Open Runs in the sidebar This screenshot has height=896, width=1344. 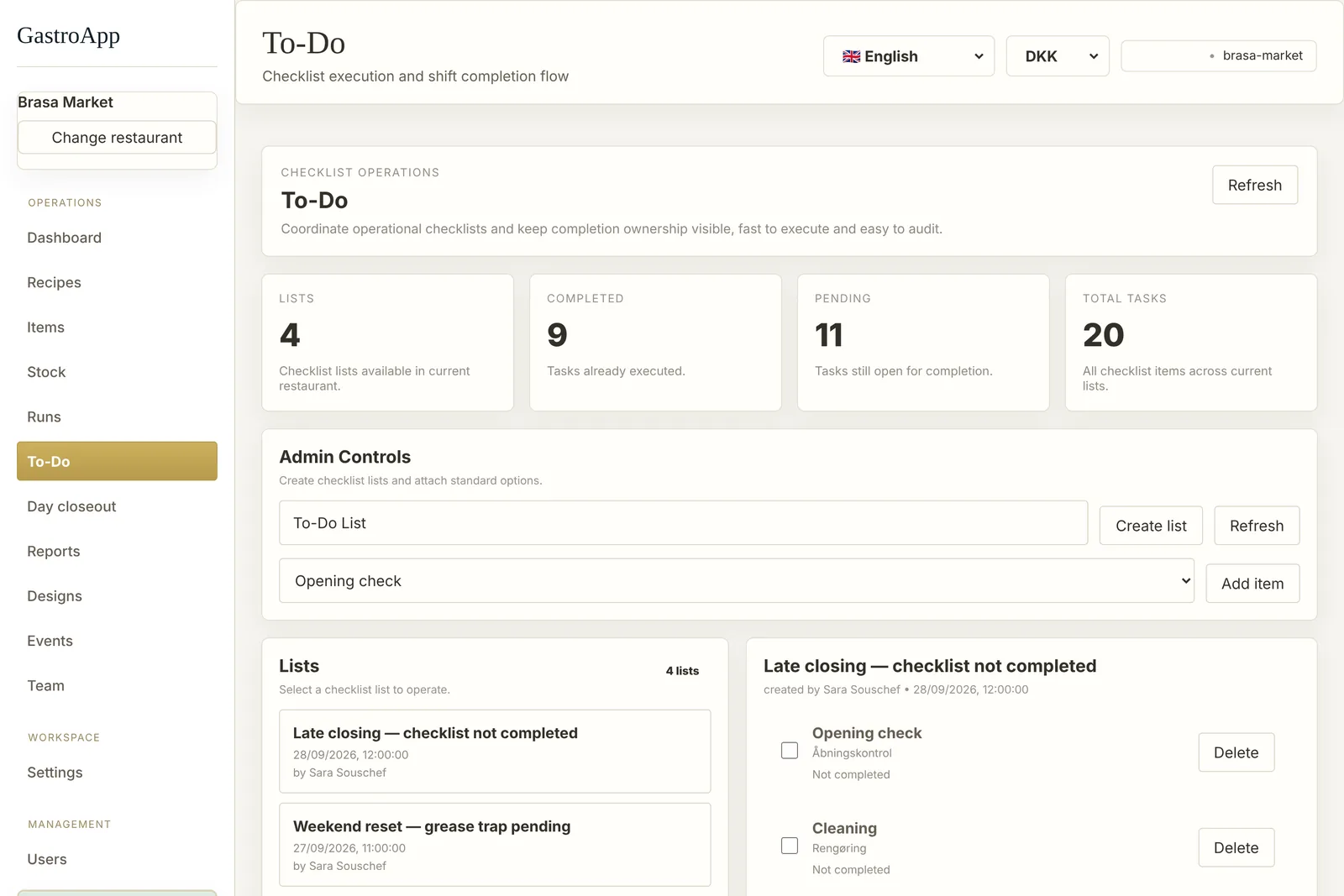point(117,417)
